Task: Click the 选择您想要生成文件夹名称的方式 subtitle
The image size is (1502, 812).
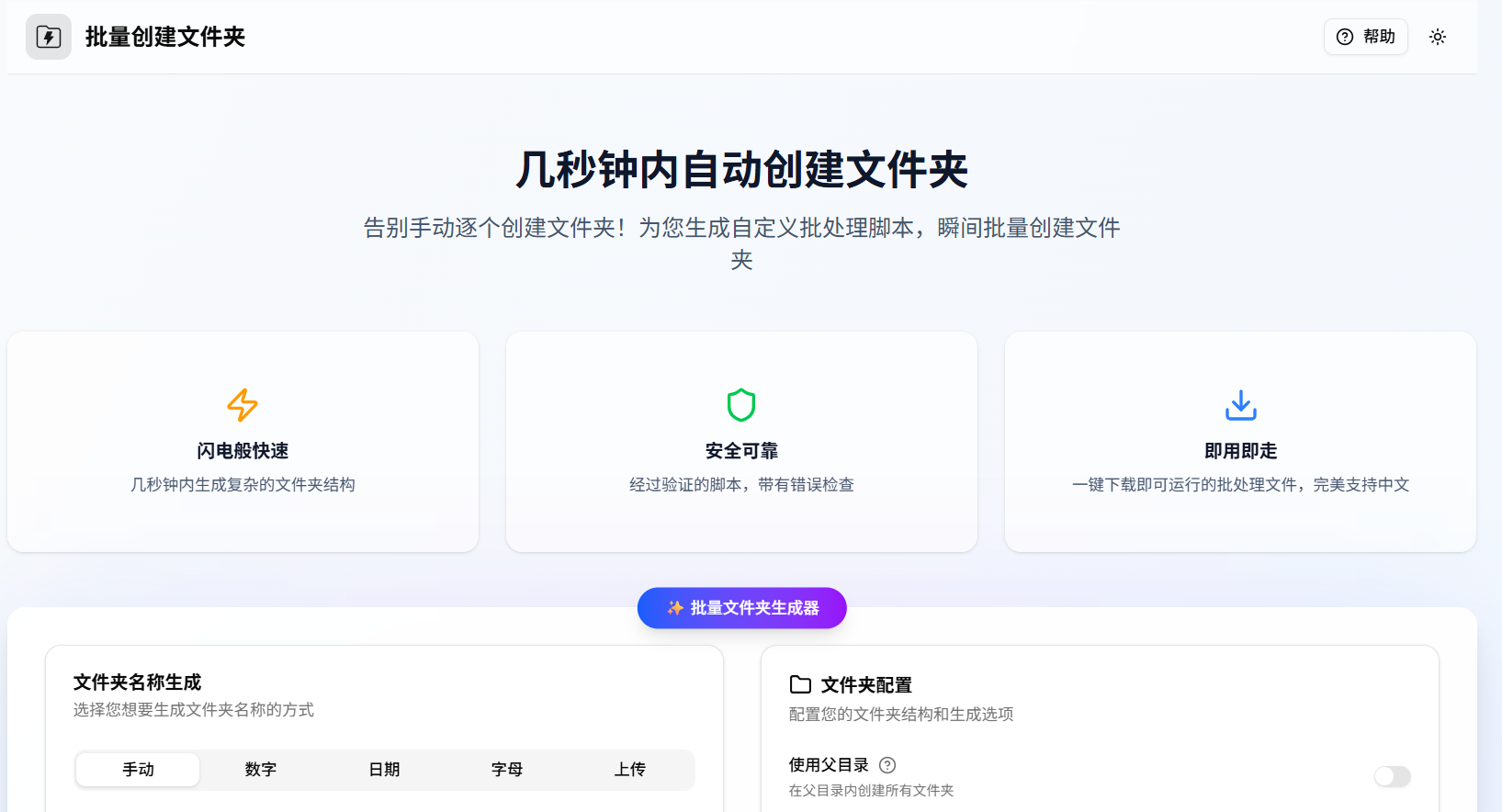Action: point(194,710)
